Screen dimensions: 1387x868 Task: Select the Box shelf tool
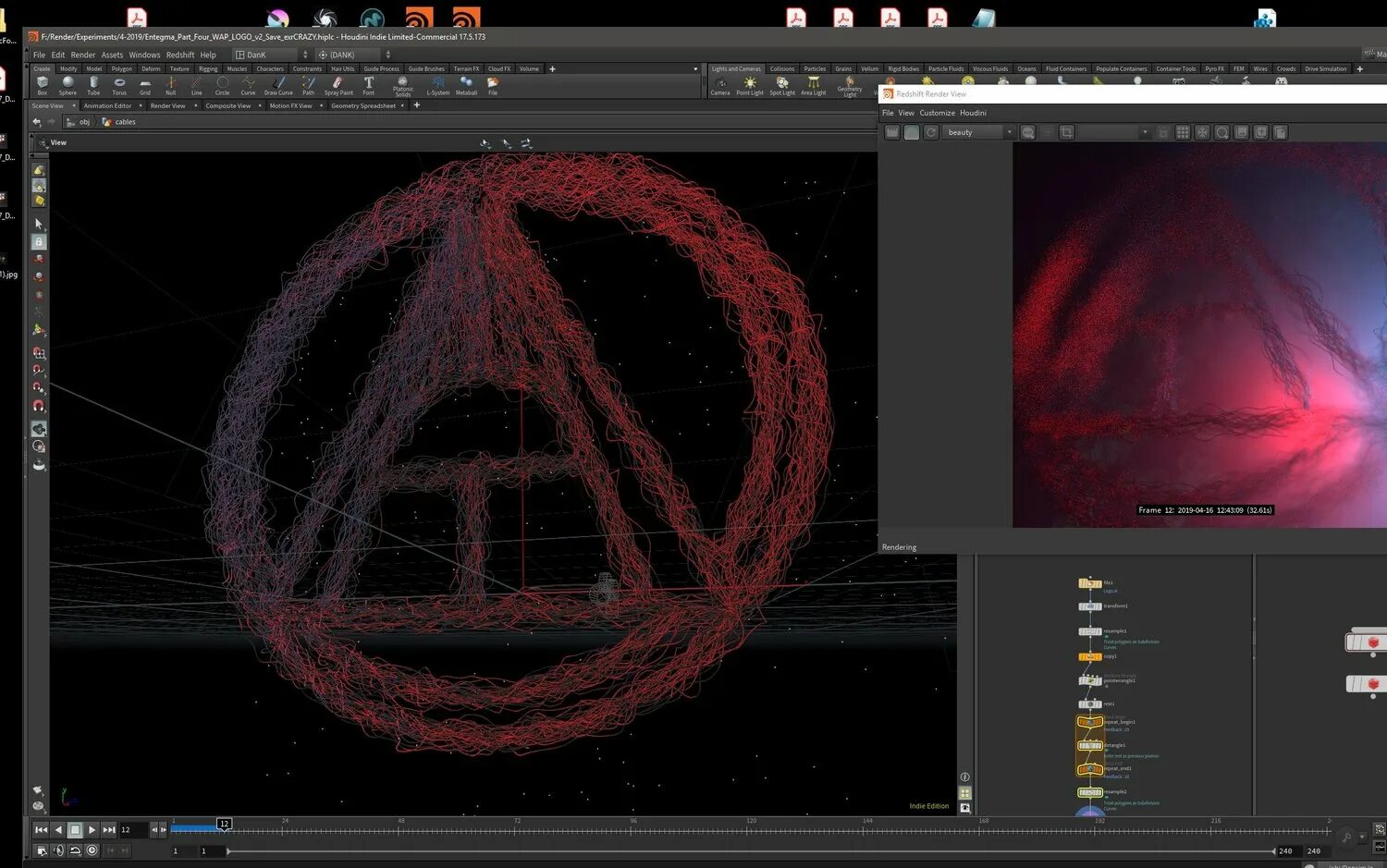(43, 85)
